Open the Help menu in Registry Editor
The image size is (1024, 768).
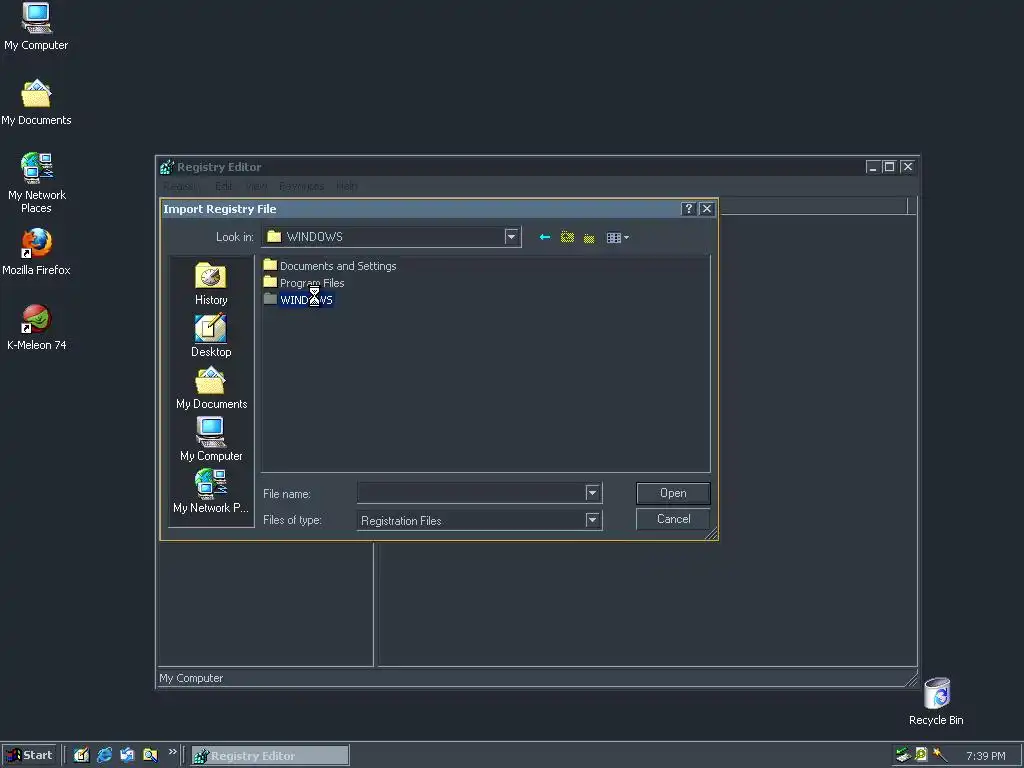[347, 186]
